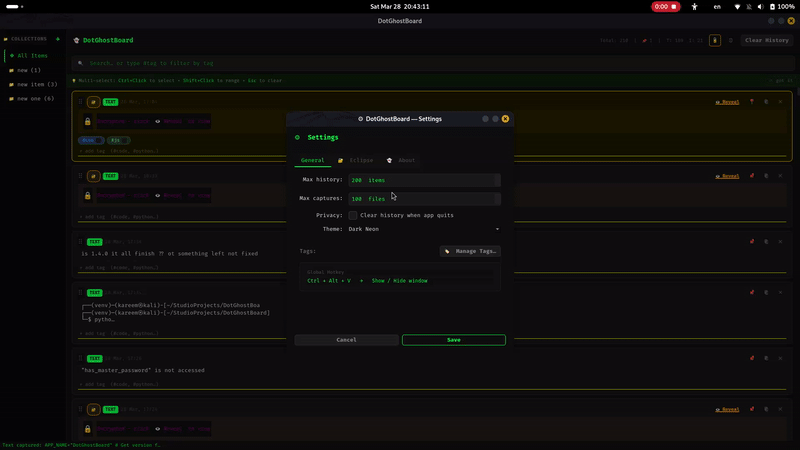Pin the "has_master_password" item

click(x=752, y=358)
